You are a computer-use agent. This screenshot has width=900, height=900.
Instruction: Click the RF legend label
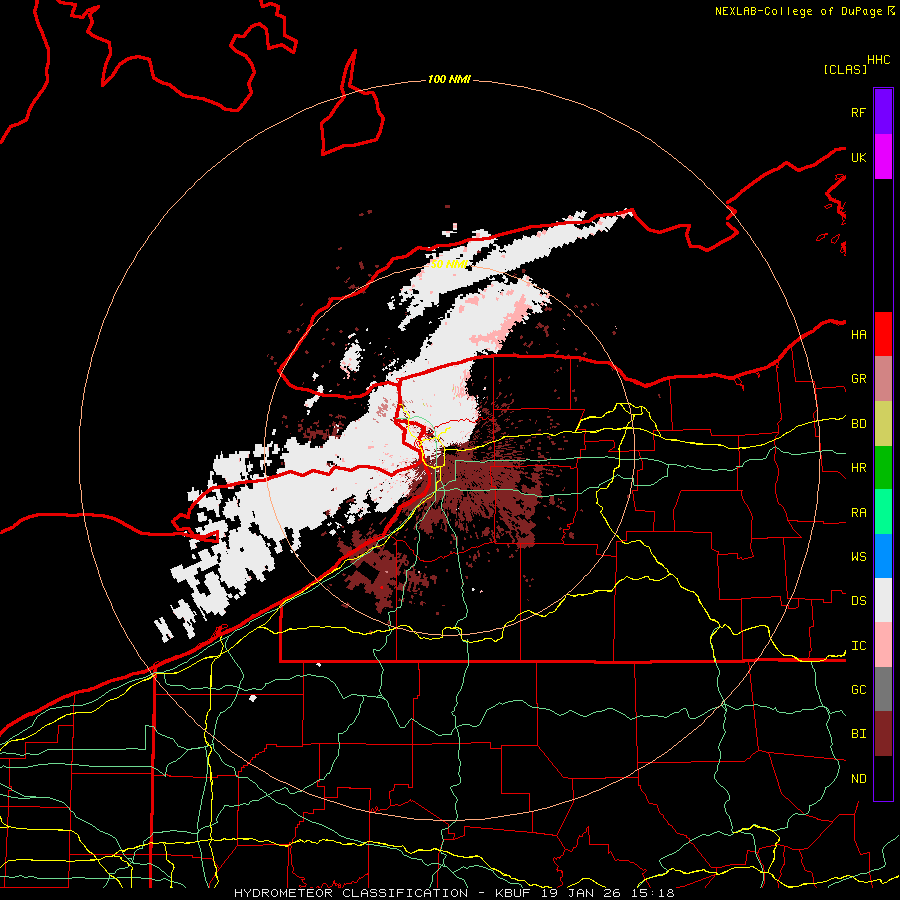click(x=858, y=112)
